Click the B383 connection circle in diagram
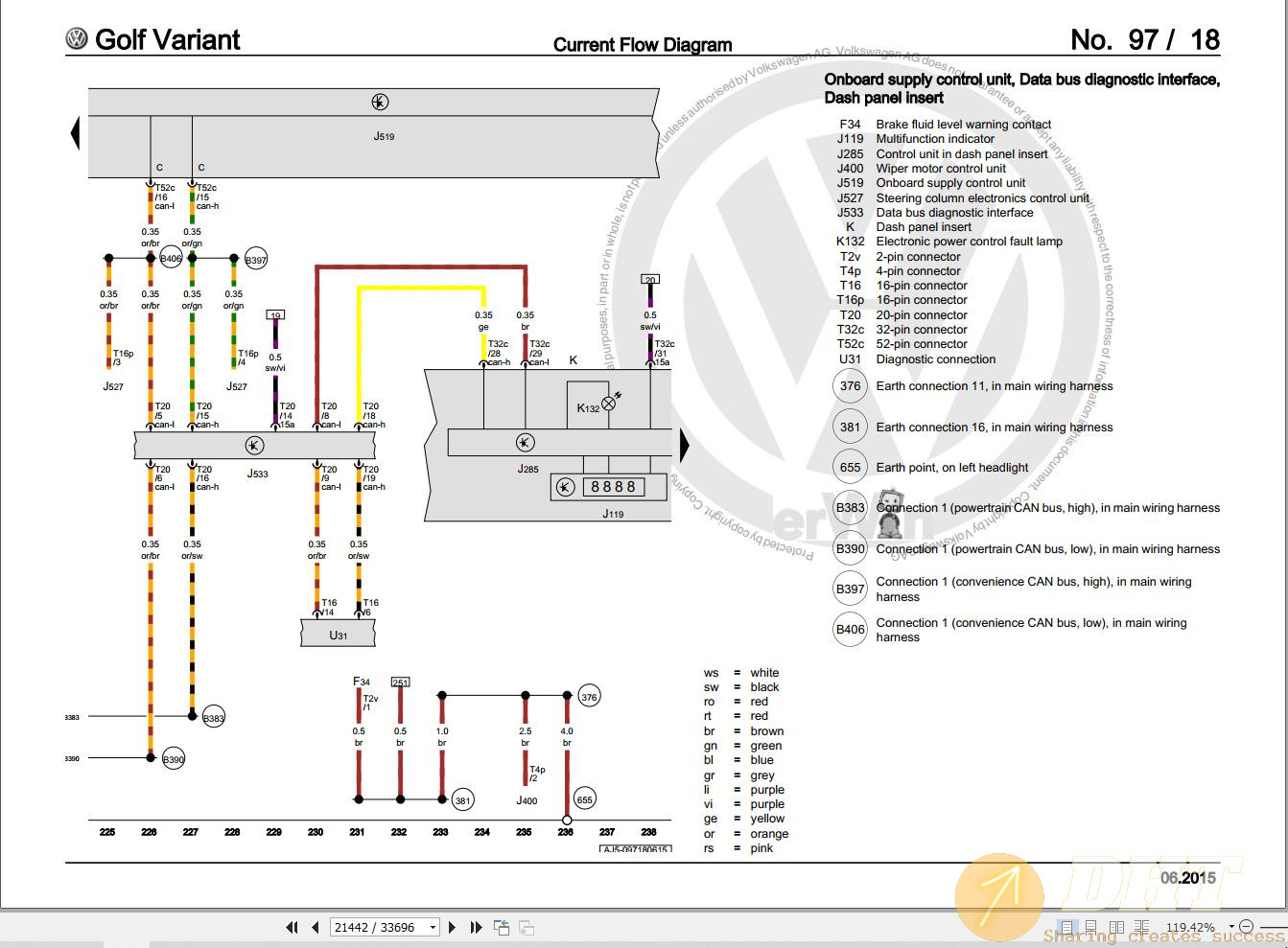 click(x=214, y=718)
